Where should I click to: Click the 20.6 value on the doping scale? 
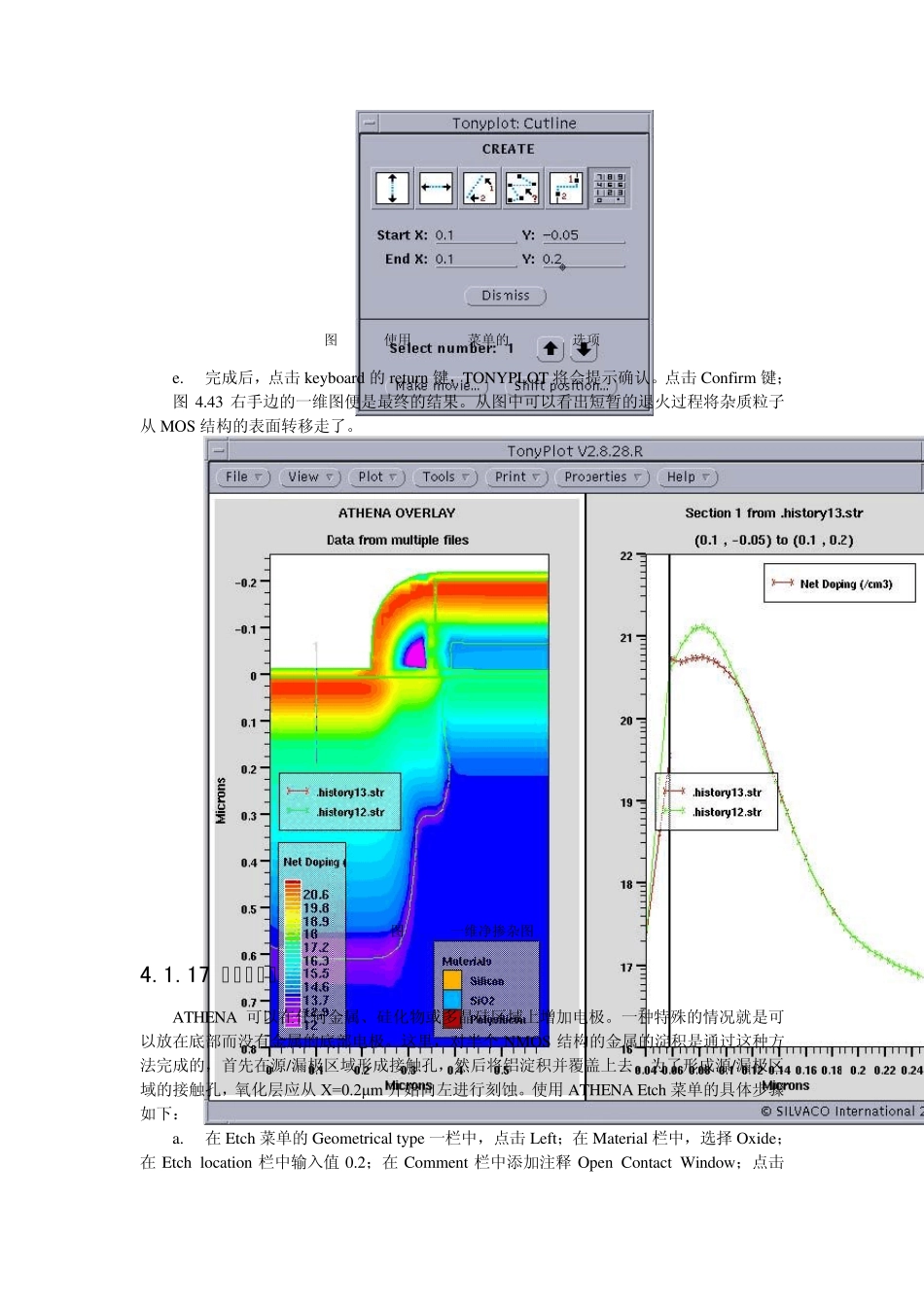tap(316, 895)
